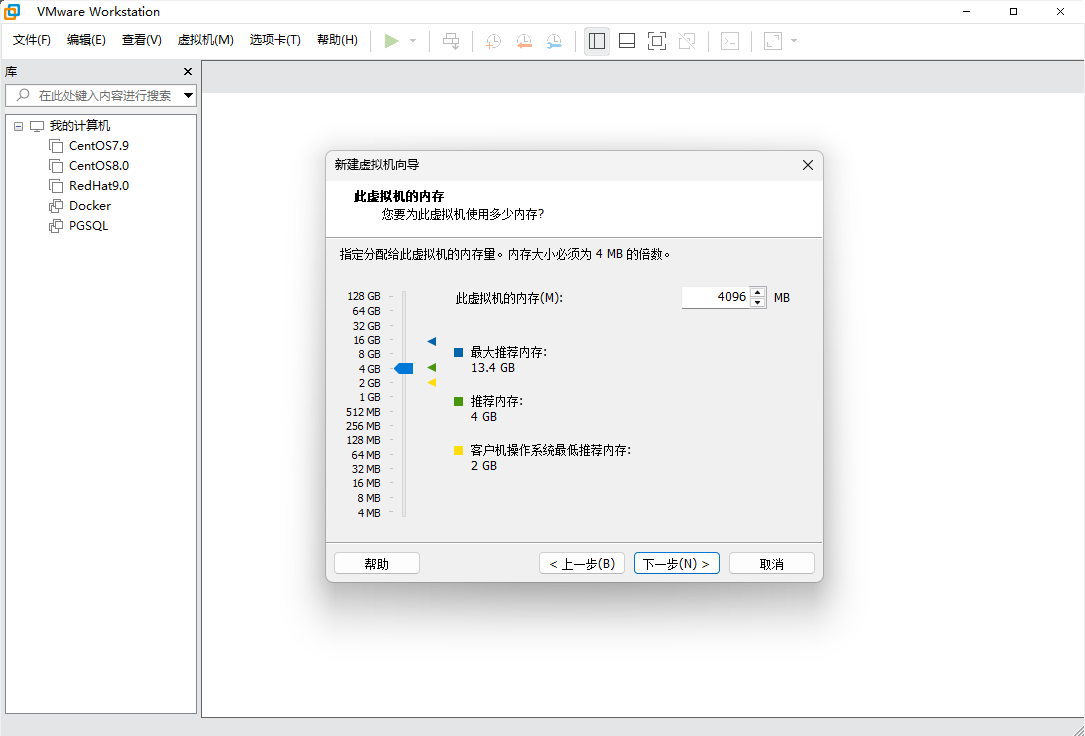Click the console view icon
Viewport: 1085px width, 736px height.
[730, 41]
